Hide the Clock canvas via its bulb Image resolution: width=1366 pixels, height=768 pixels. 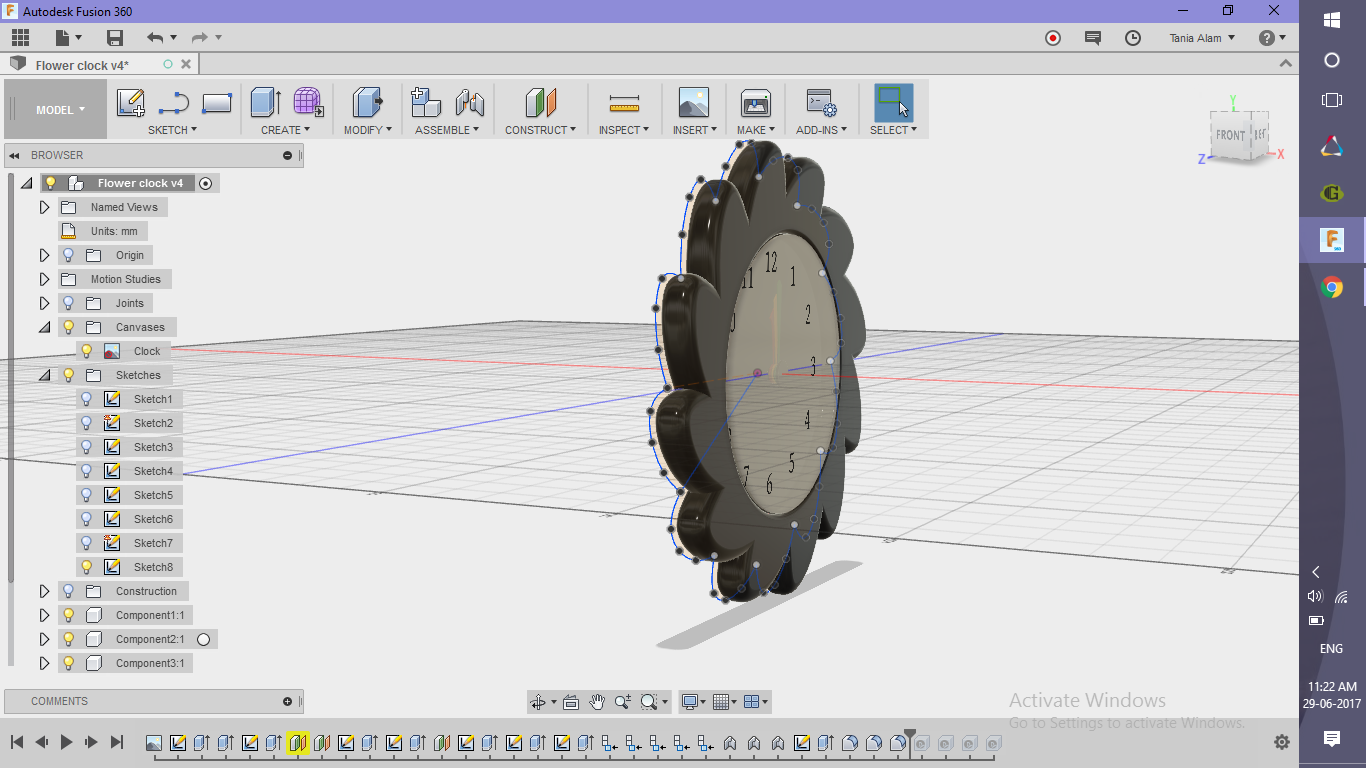pyautogui.click(x=86, y=351)
